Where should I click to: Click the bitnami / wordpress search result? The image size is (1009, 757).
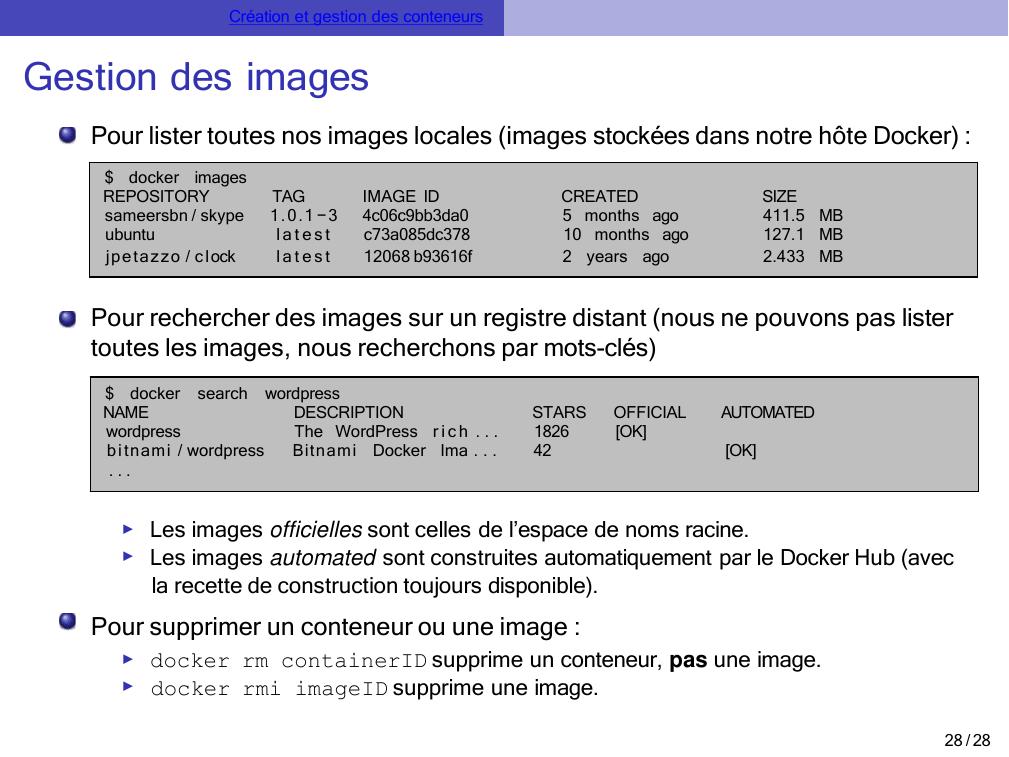tap(185, 450)
